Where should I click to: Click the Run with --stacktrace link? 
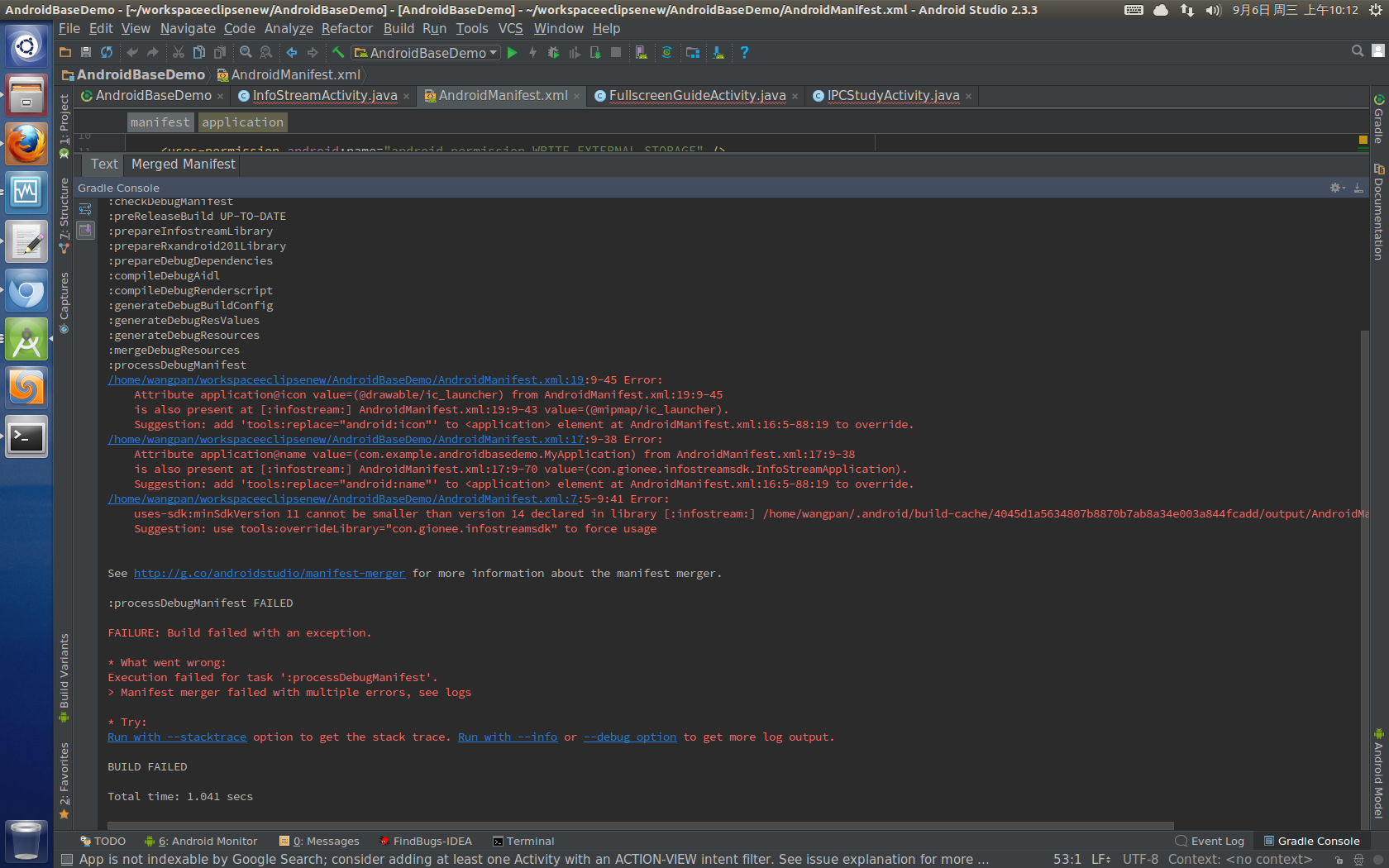tap(177, 737)
